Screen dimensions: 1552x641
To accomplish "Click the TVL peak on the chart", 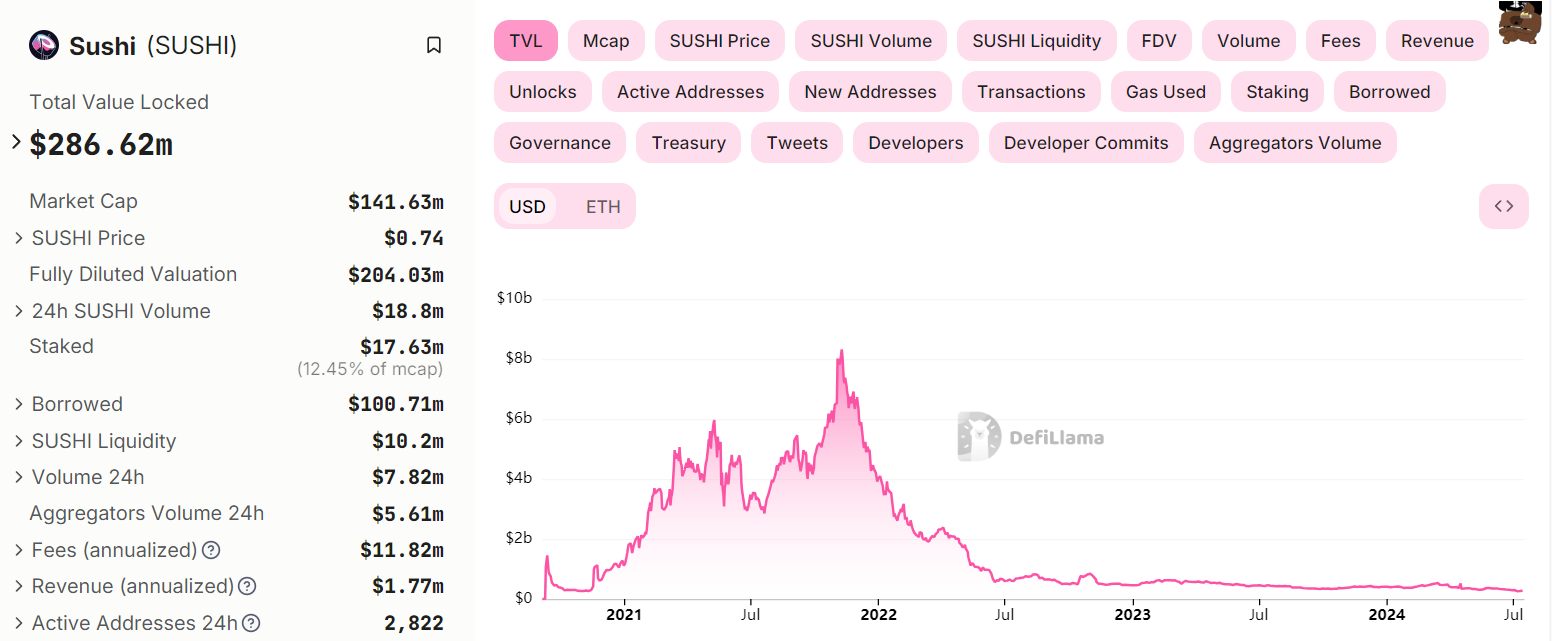I will point(842,351).
